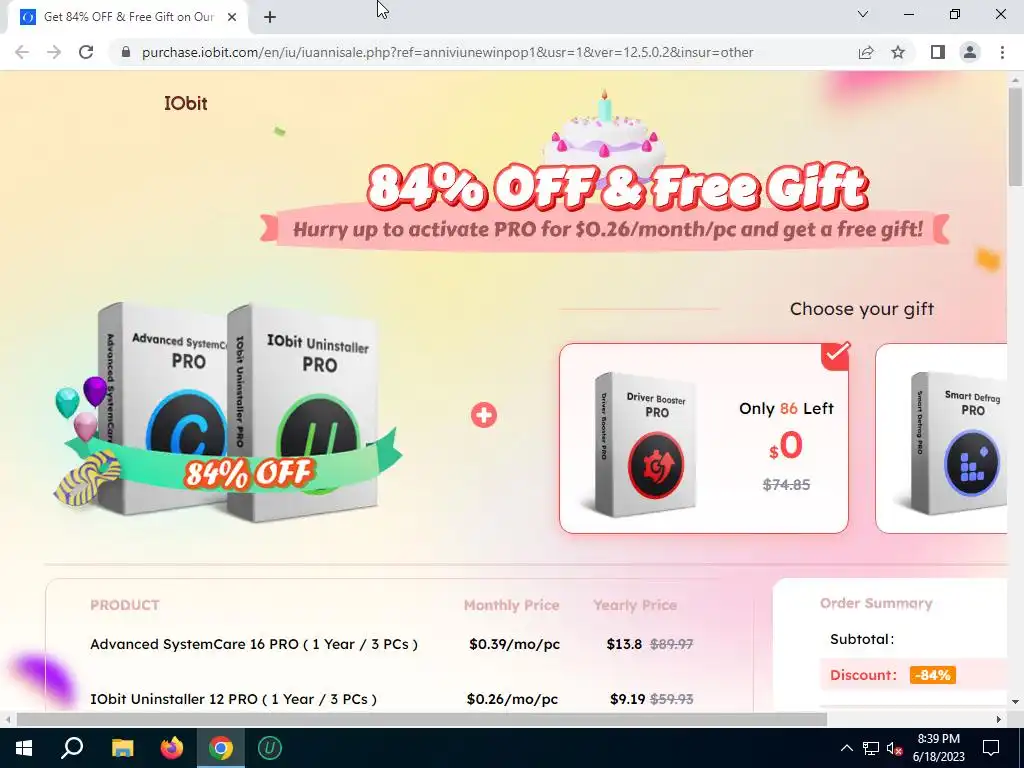Show hidden system tray icons
The height and width of the screenshot is (768, 1024).
coord(846,748)
